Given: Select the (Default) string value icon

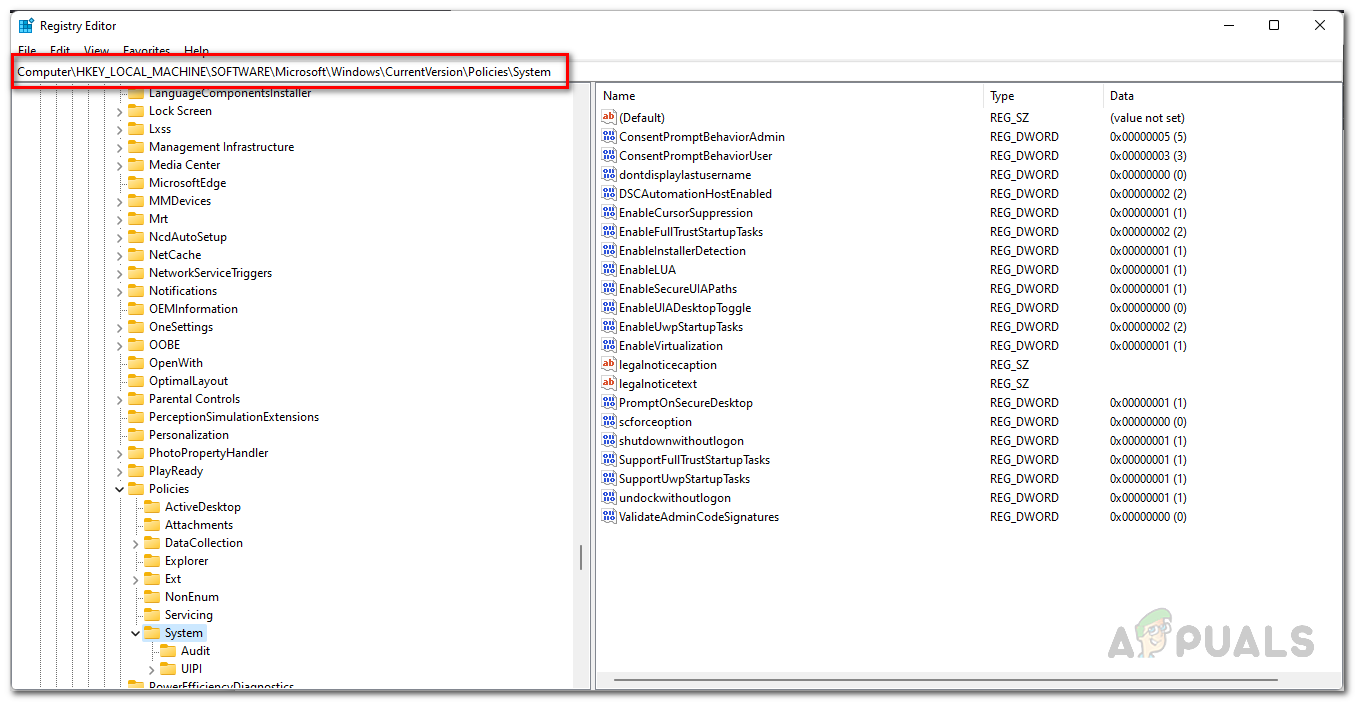Looking at the screenshot, I should (608, 117).
